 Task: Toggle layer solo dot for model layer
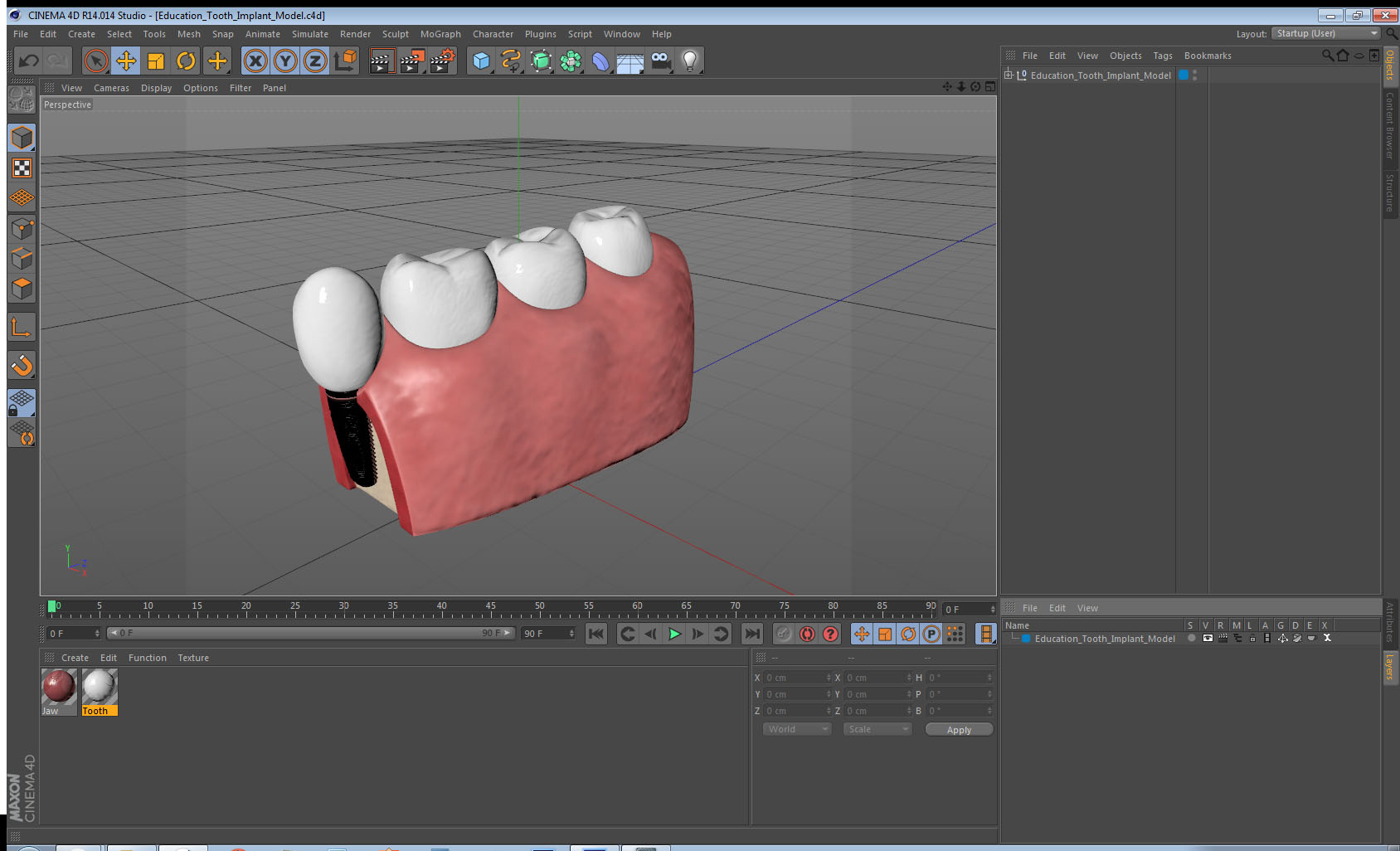1192,638
